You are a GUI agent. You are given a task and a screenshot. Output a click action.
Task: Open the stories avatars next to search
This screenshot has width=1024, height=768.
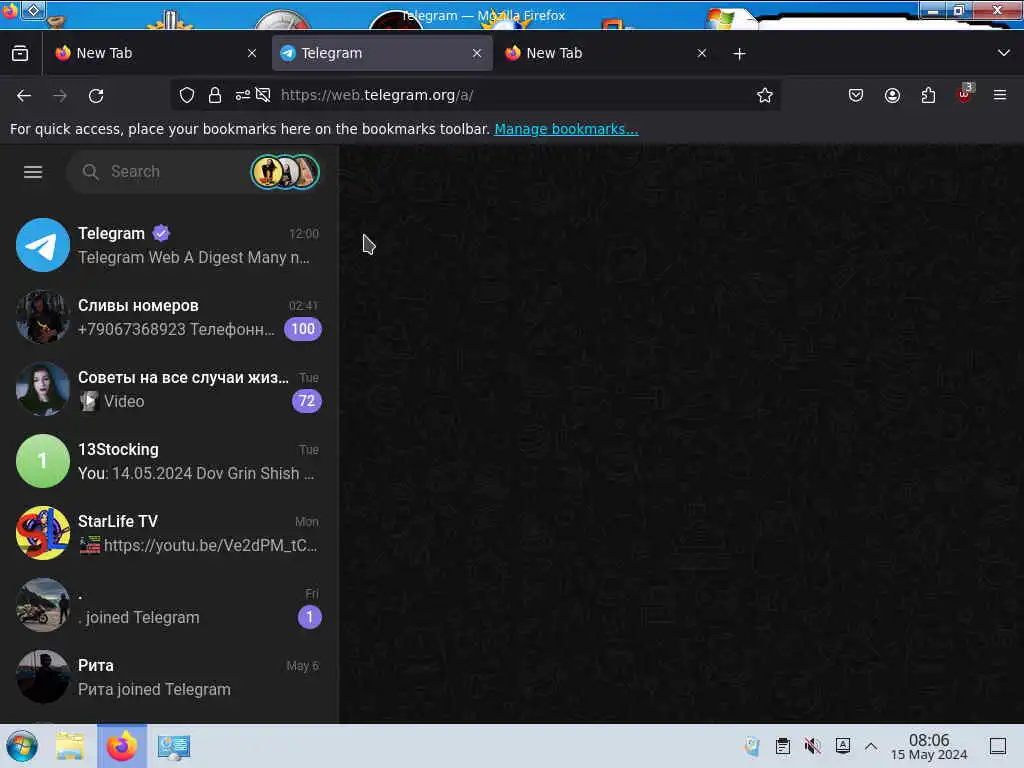285,172
